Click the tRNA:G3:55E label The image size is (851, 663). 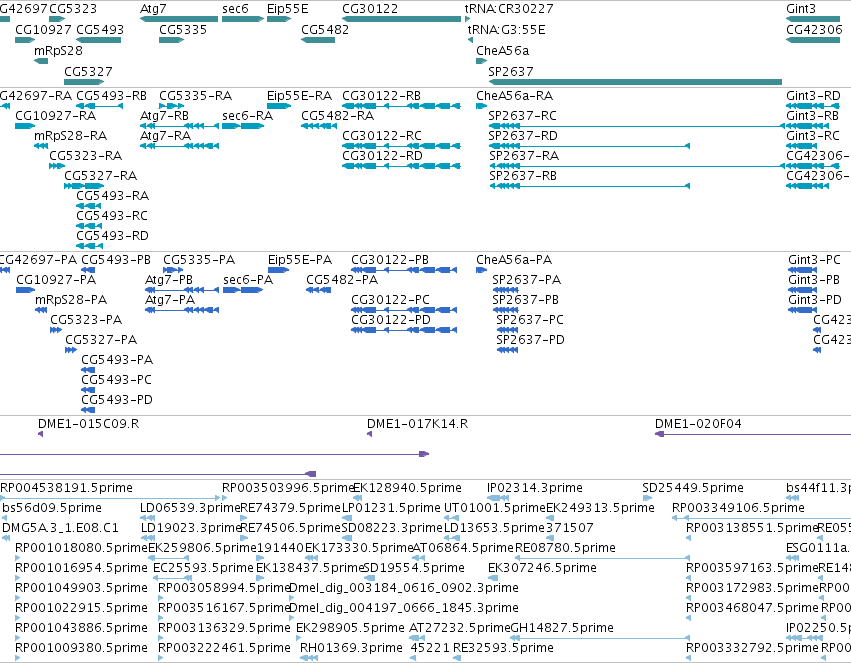coord(506,30)
